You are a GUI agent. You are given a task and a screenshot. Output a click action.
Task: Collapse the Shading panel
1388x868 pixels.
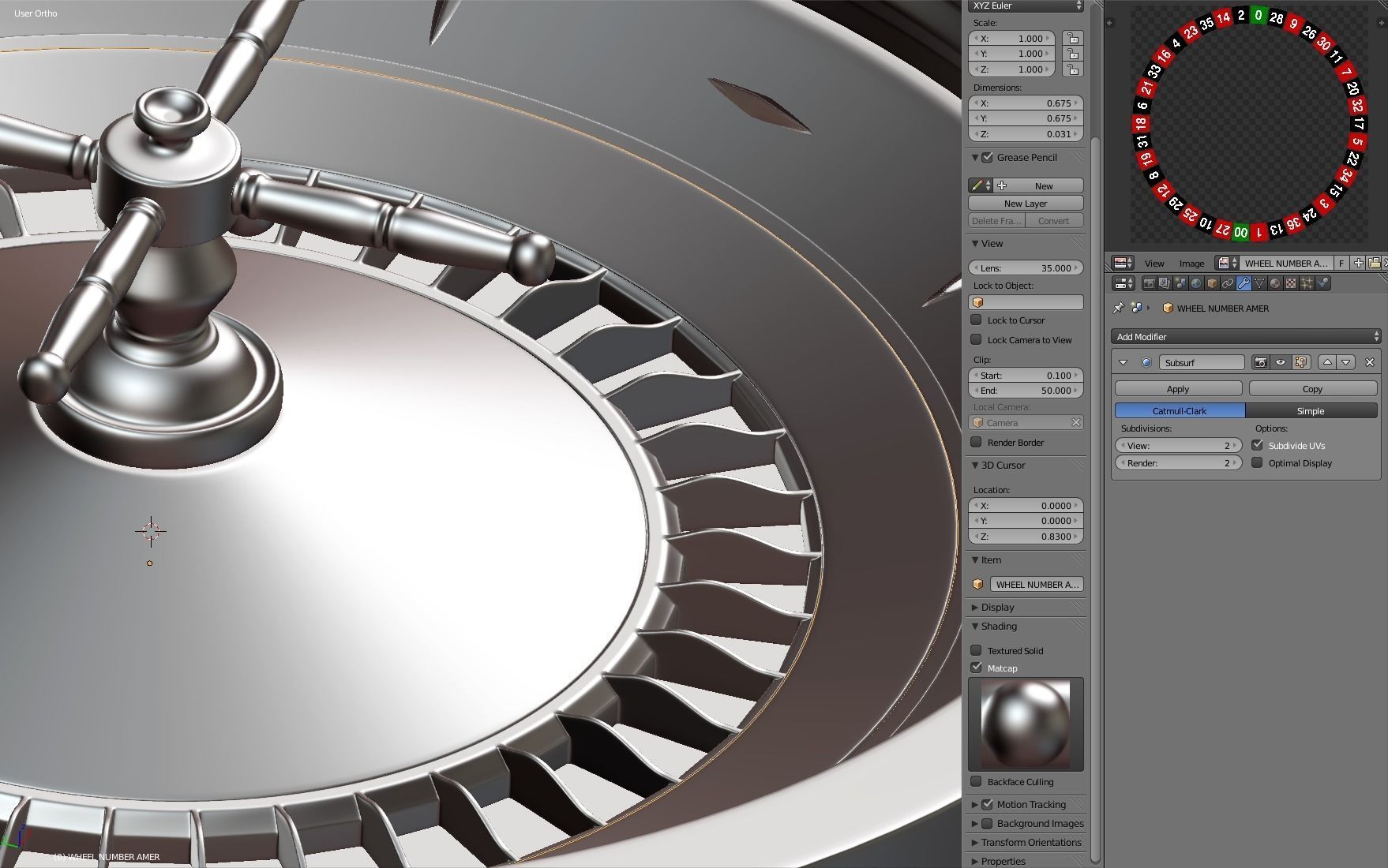click(975, 627)
